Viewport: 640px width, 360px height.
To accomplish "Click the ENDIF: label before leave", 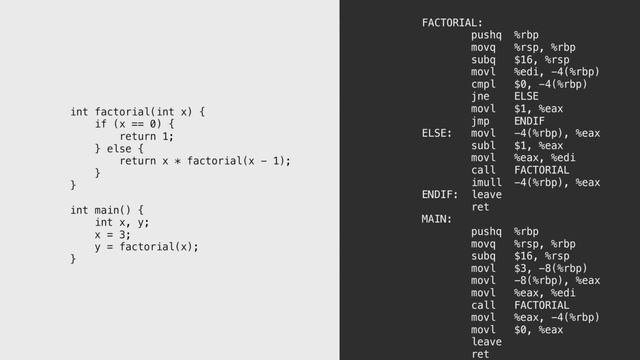I will [x=440, y=195].
